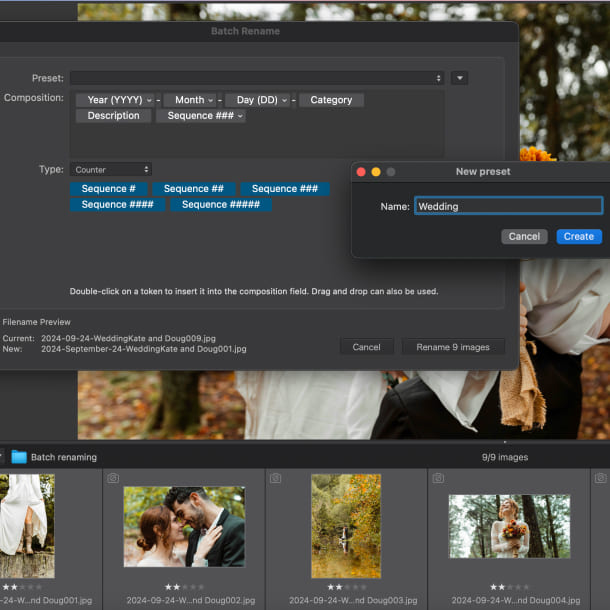610x610 pixels.
Task: Open Year (YYYY) token format menu
Action: coord(150,100)
